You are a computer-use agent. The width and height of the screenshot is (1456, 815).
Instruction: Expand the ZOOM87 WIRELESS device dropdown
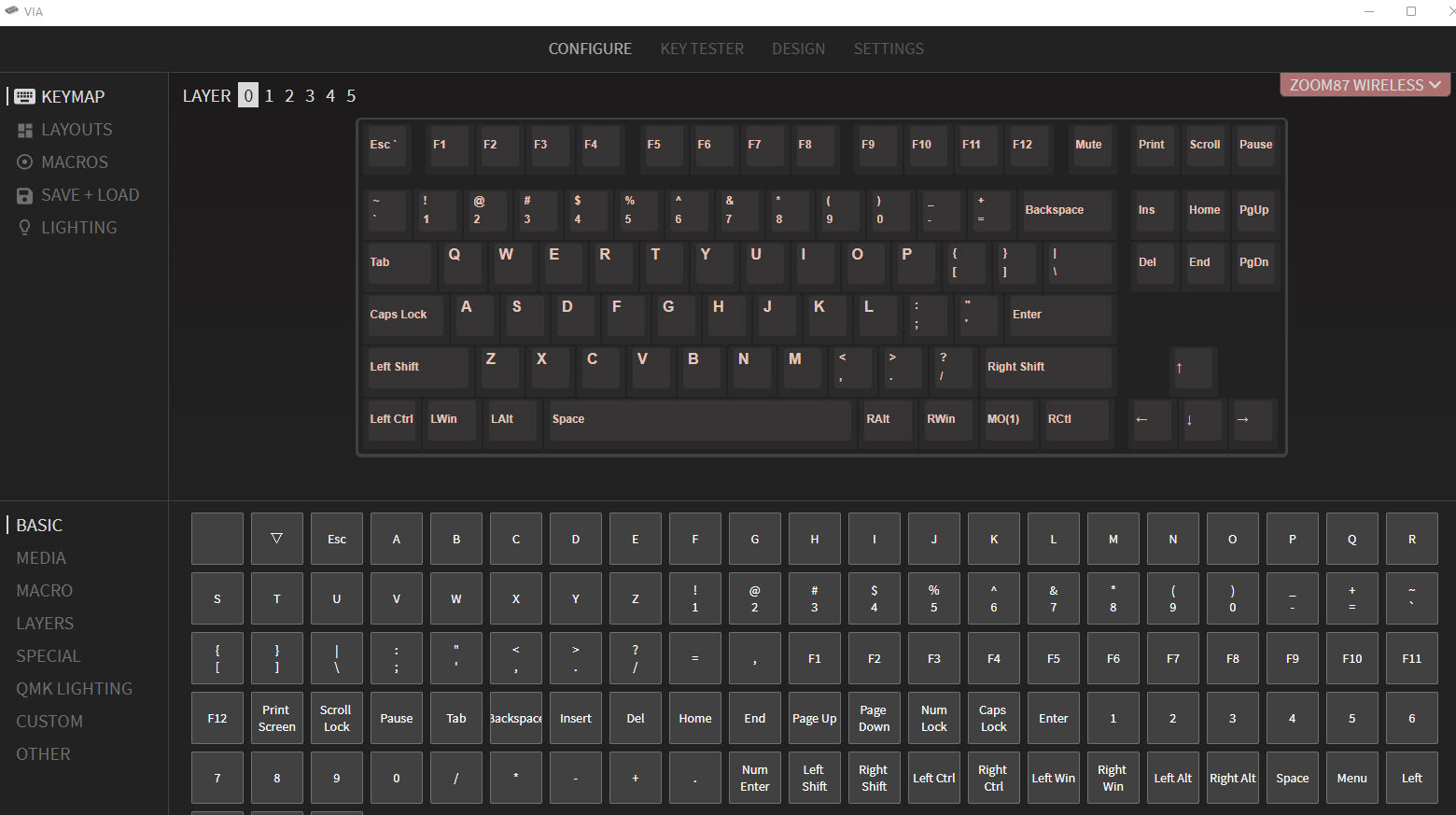1365,85
